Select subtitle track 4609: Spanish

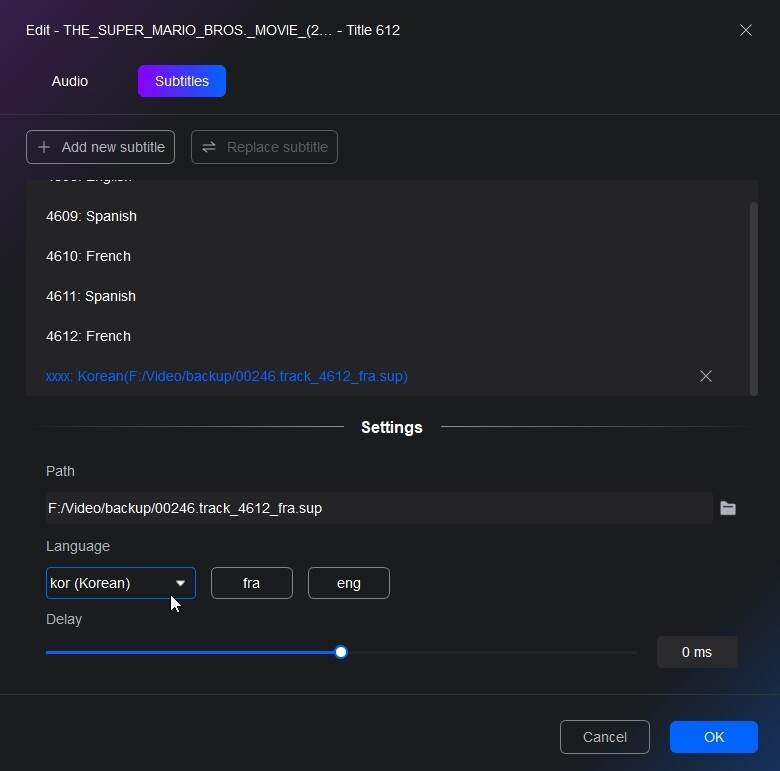click(x=92, y=216)
